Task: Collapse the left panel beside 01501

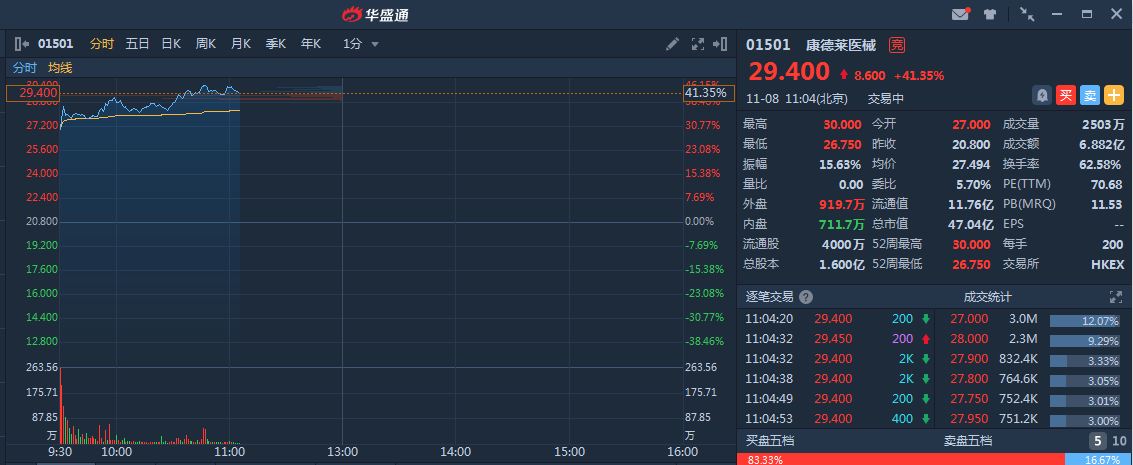Action: (x=22, y=44)
